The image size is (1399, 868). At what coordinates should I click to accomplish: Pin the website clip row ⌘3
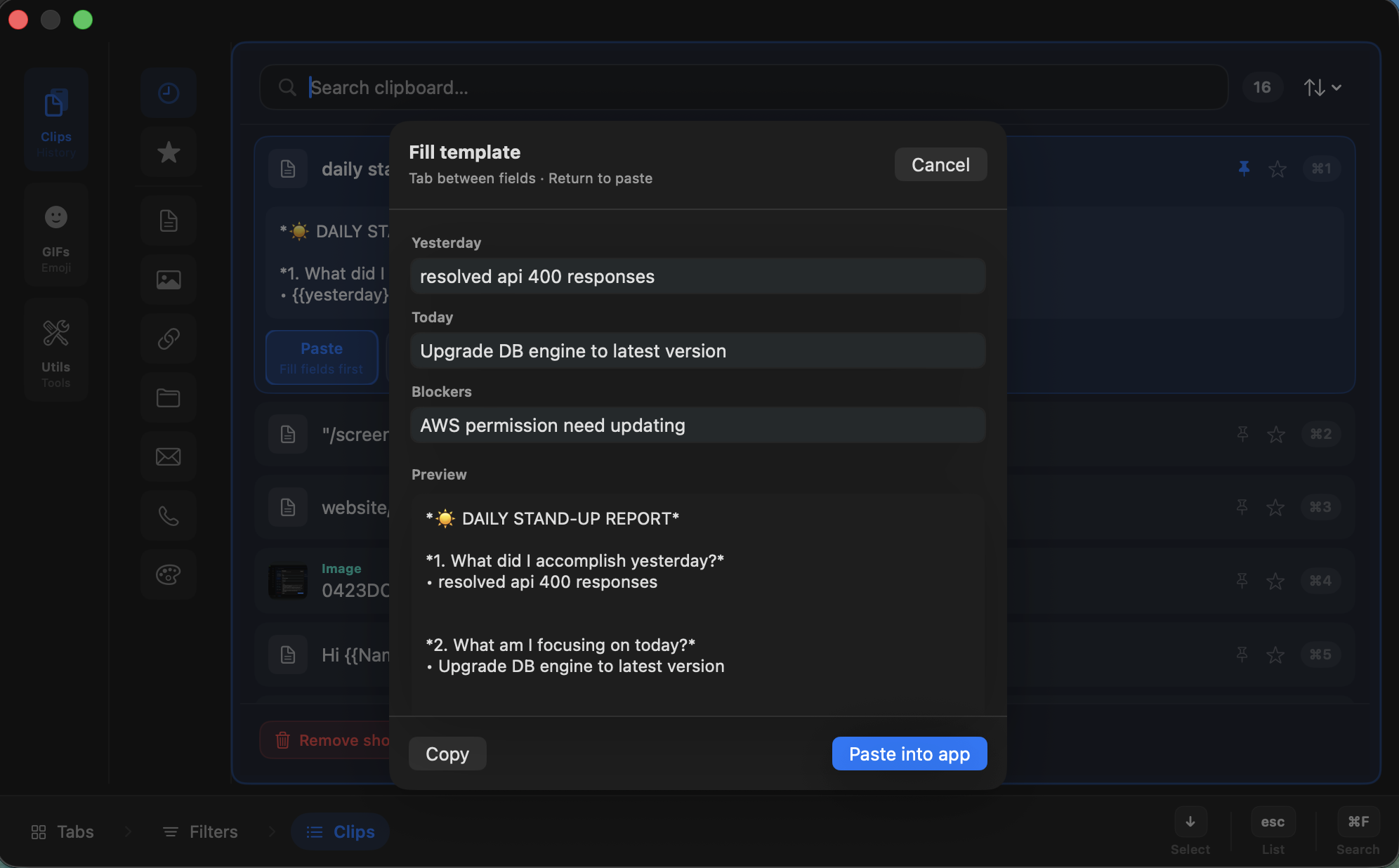(1242, 507)
